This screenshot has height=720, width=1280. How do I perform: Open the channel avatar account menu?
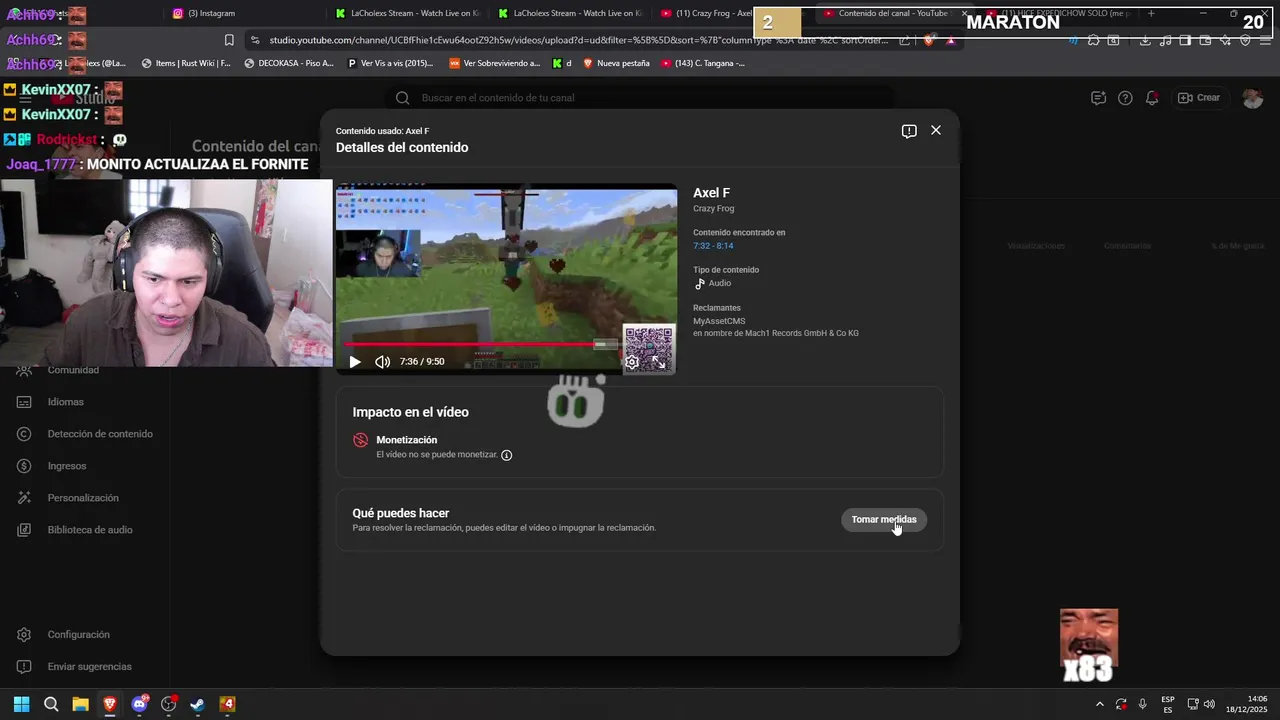1252,98
